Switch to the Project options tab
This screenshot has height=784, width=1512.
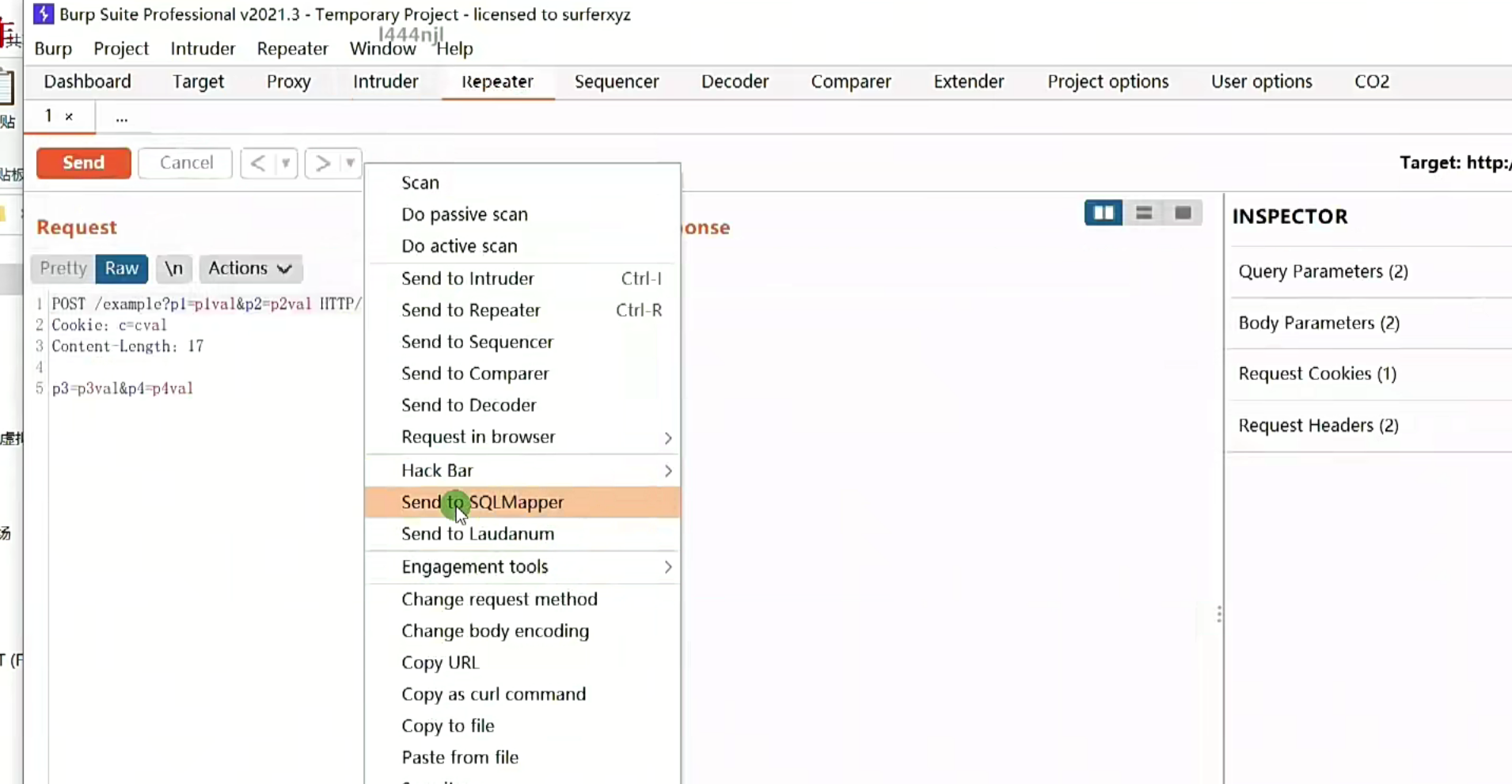coord(1107,81)
